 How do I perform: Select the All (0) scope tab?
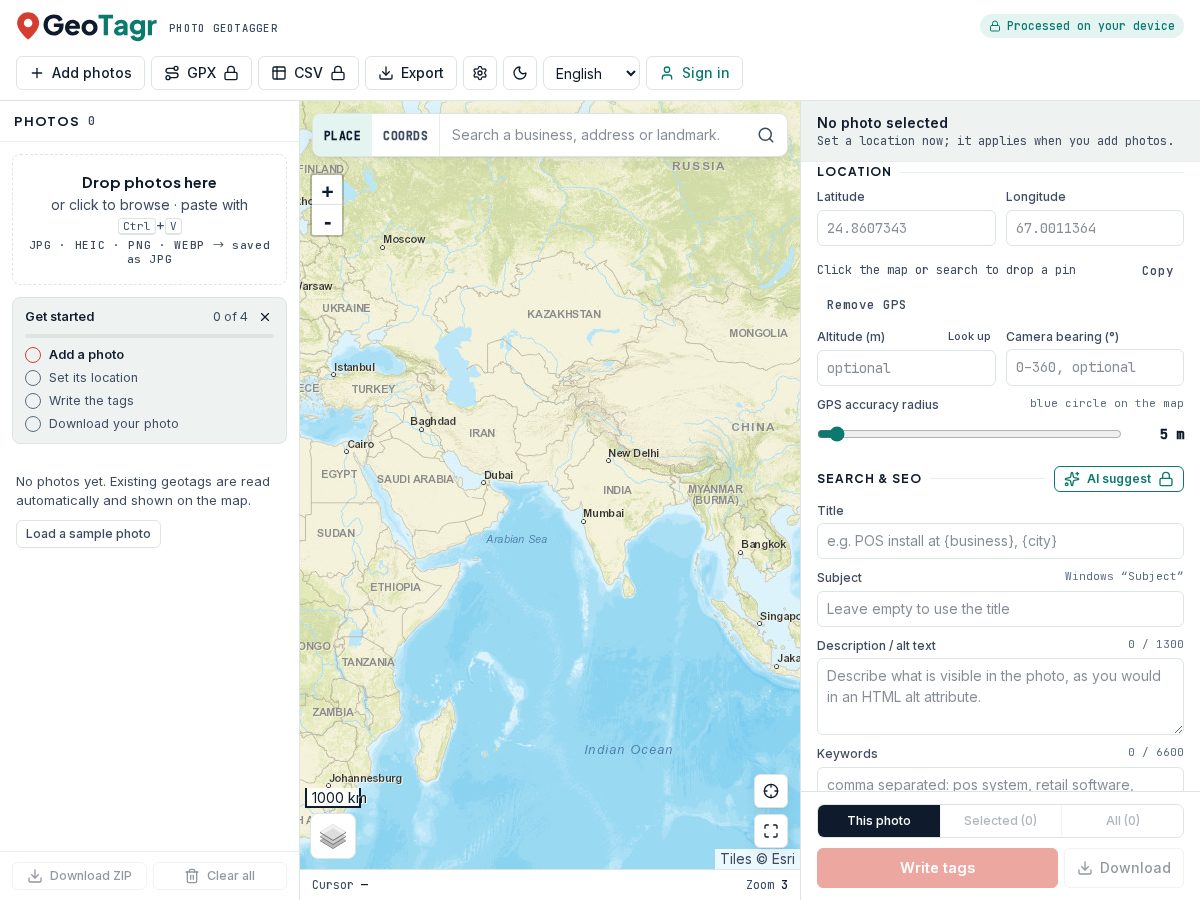pyautogui.click(x=1122, y=821)
